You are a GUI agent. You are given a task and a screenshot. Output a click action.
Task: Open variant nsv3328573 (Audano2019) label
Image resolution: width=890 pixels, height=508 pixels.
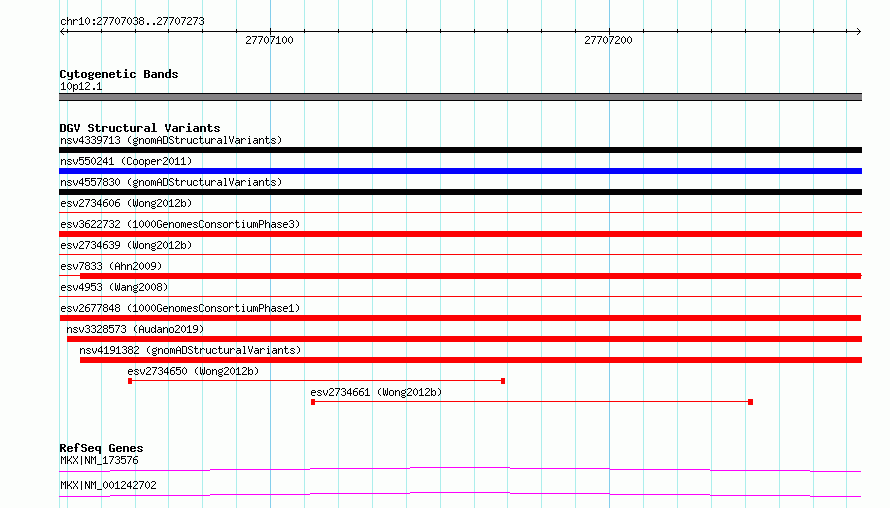point(135,329)
